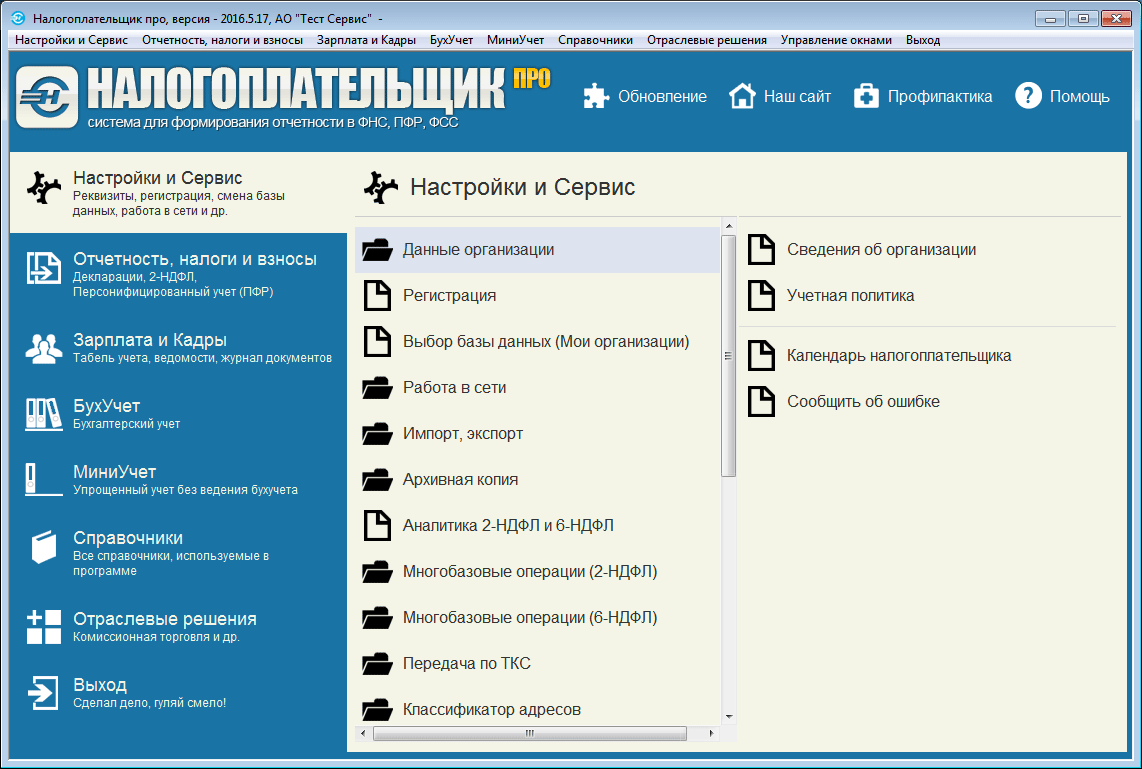This screenshot has height=769, width=1142.
Task: Click the folder icon of Работа в сети
Action: point(377,387)
